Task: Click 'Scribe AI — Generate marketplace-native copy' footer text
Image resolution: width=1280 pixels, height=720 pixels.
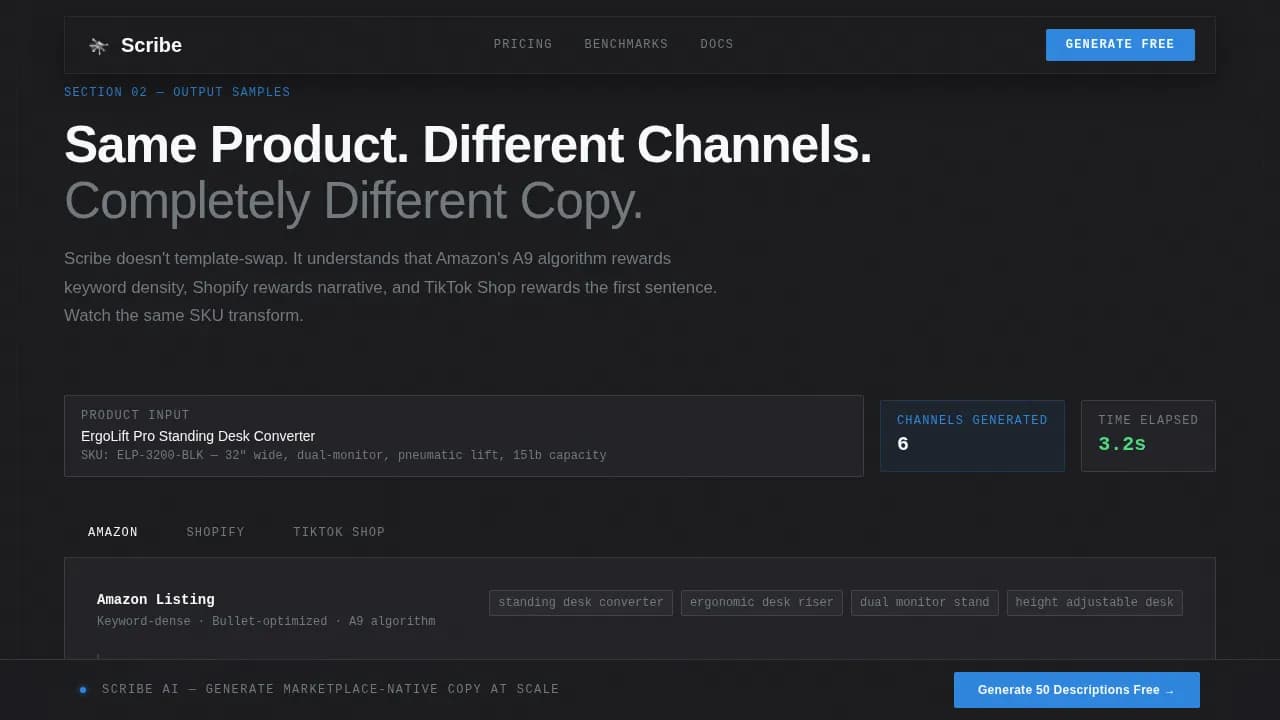Action: [x=331, y=689]
